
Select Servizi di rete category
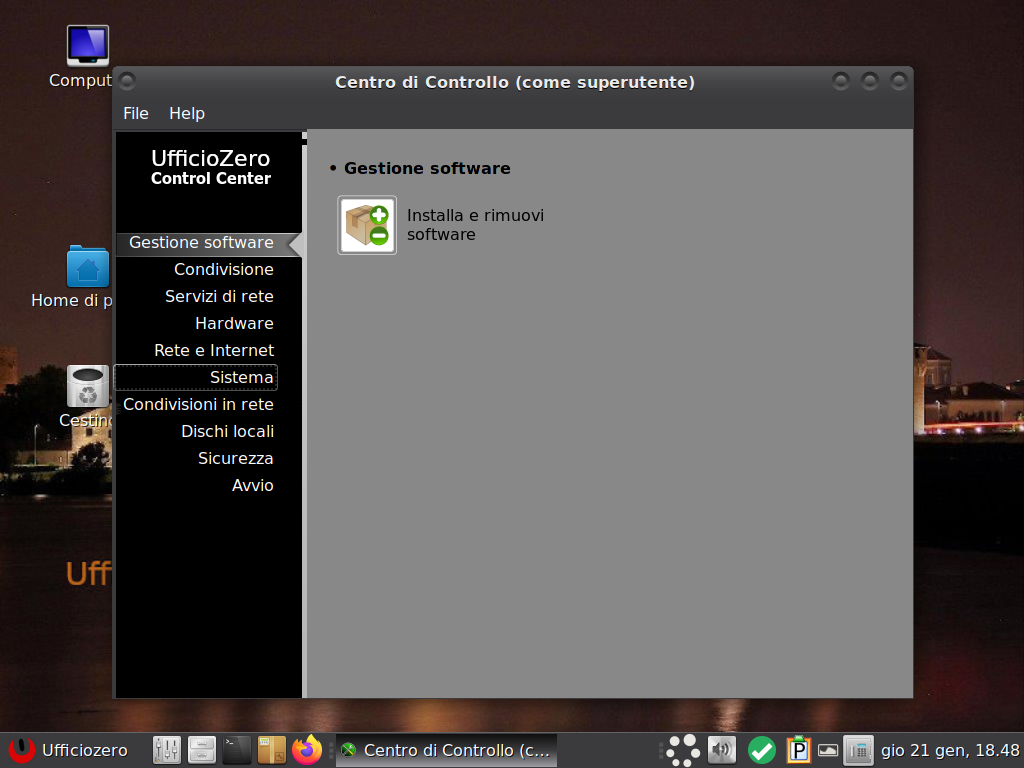[x=219, y=296]
